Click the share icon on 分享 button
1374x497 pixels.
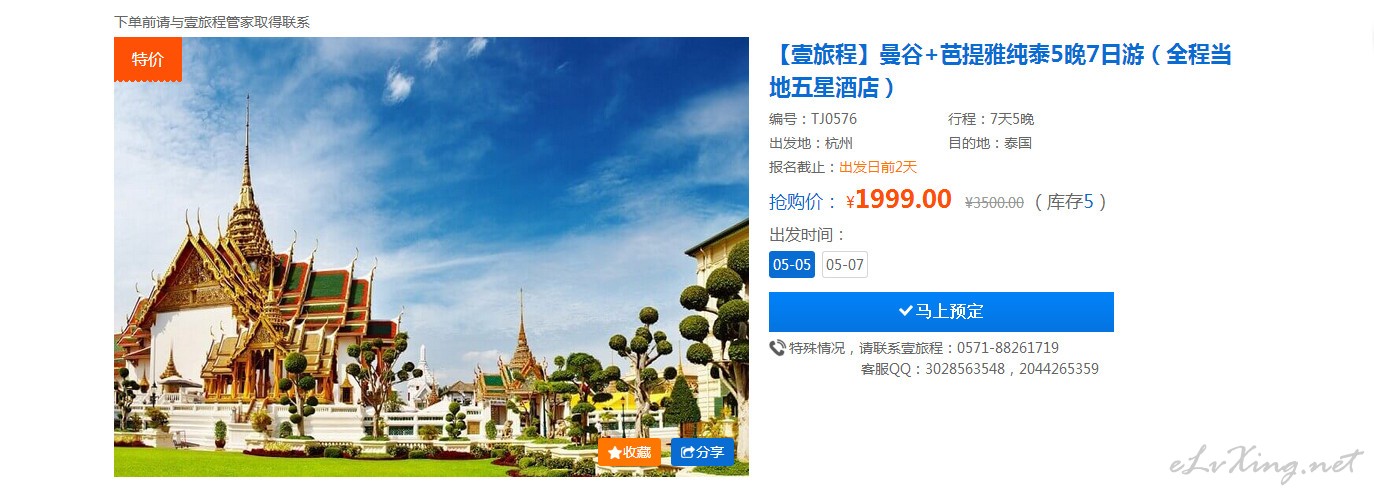[687, 452]
